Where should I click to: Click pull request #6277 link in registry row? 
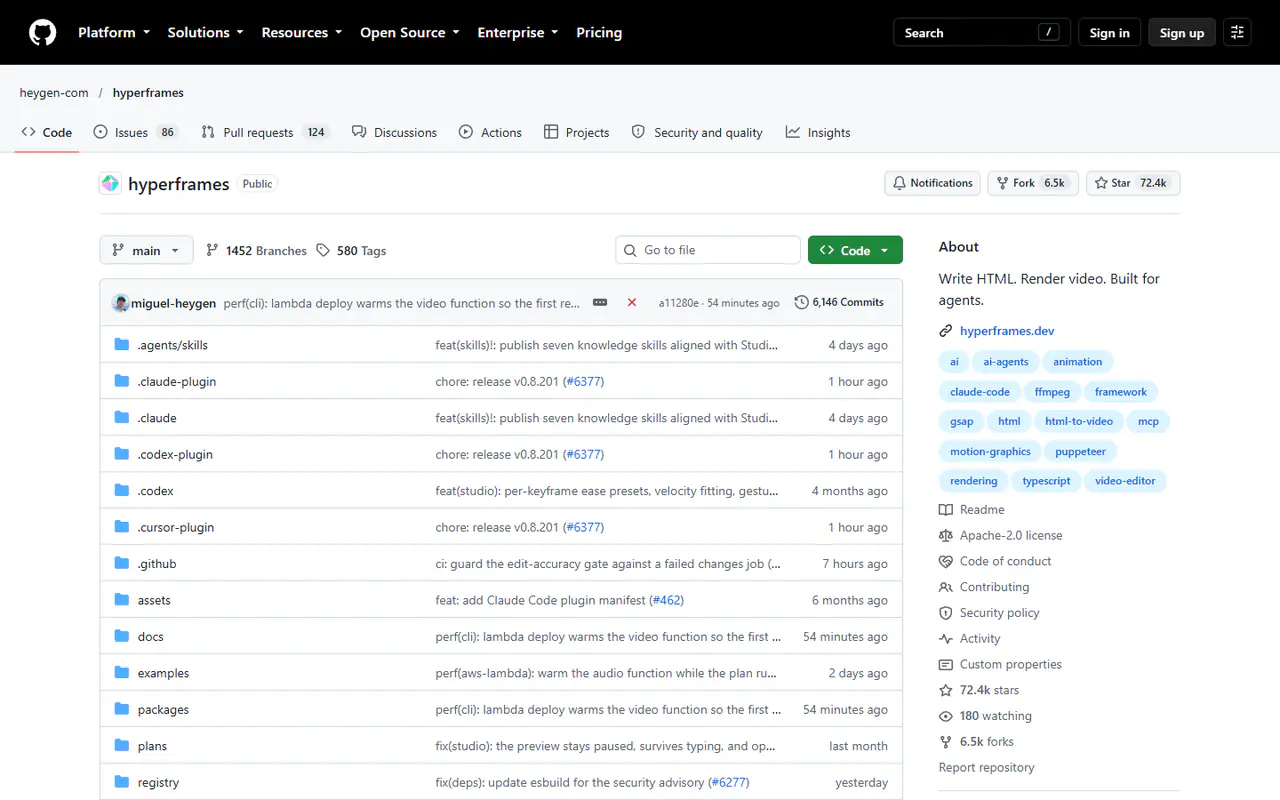point(728,783)
